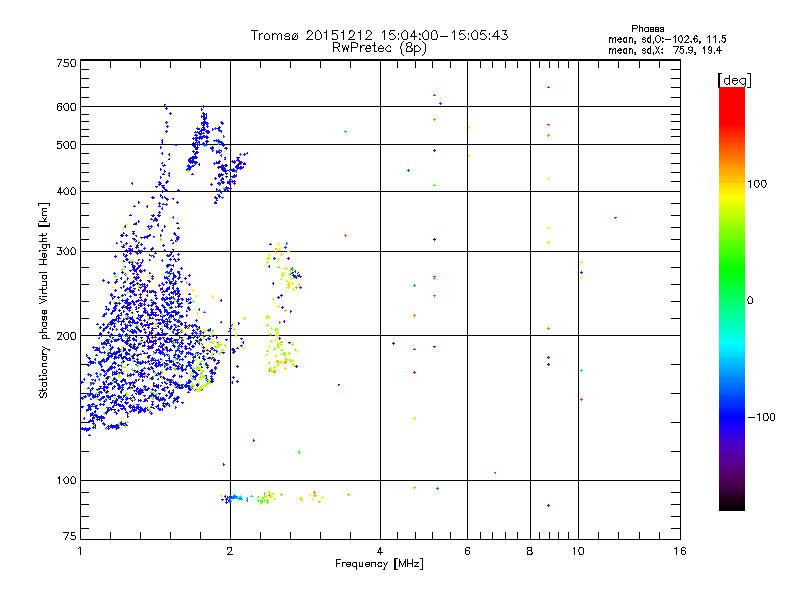Screen dimensions: 800x600
Task: Click the x-axis tick label '10'
Action: point(578,551)
